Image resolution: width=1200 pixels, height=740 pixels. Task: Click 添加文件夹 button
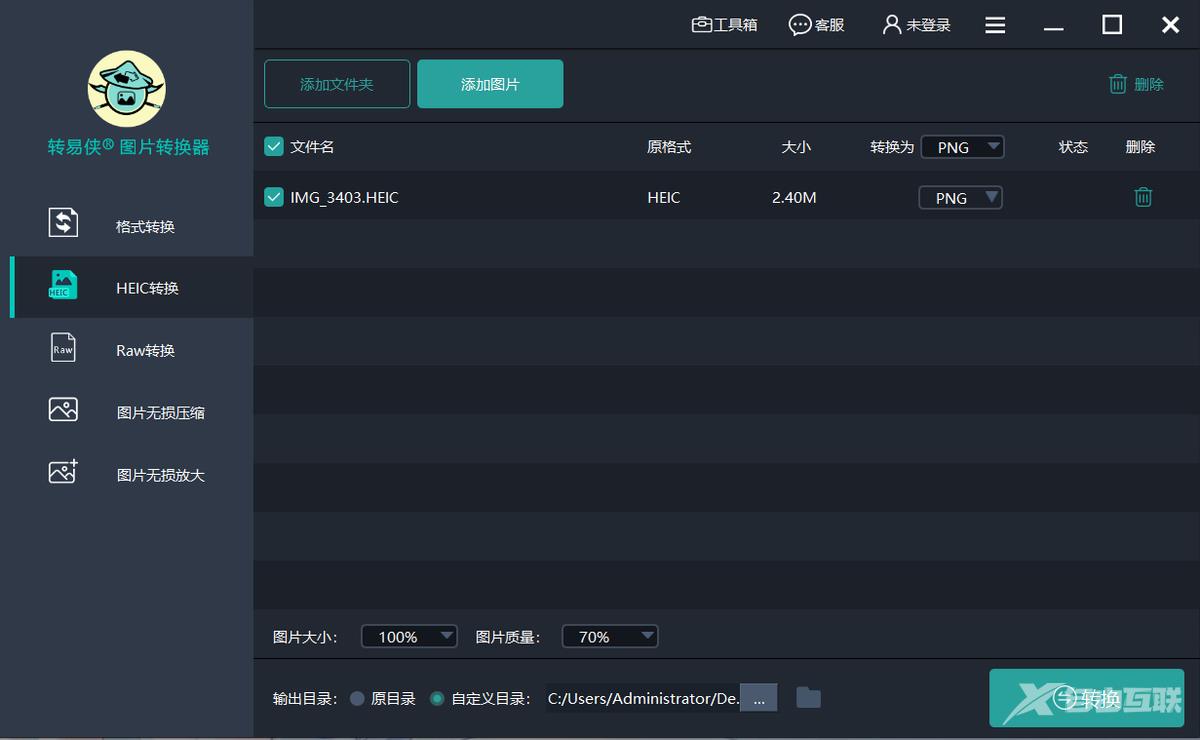[x=337, y=84]
